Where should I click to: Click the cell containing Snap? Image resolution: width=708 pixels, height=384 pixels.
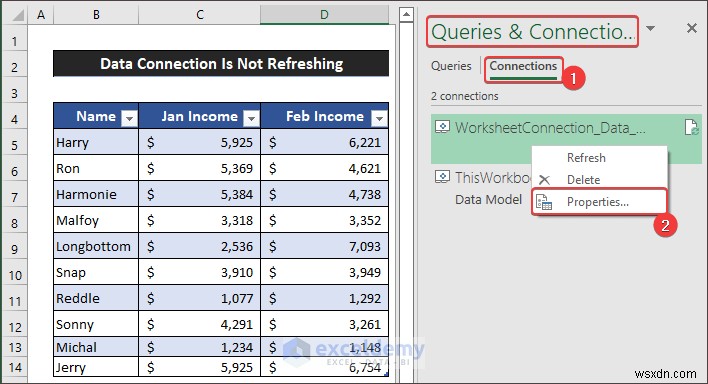pyautogui.click(x=96, y=272)
